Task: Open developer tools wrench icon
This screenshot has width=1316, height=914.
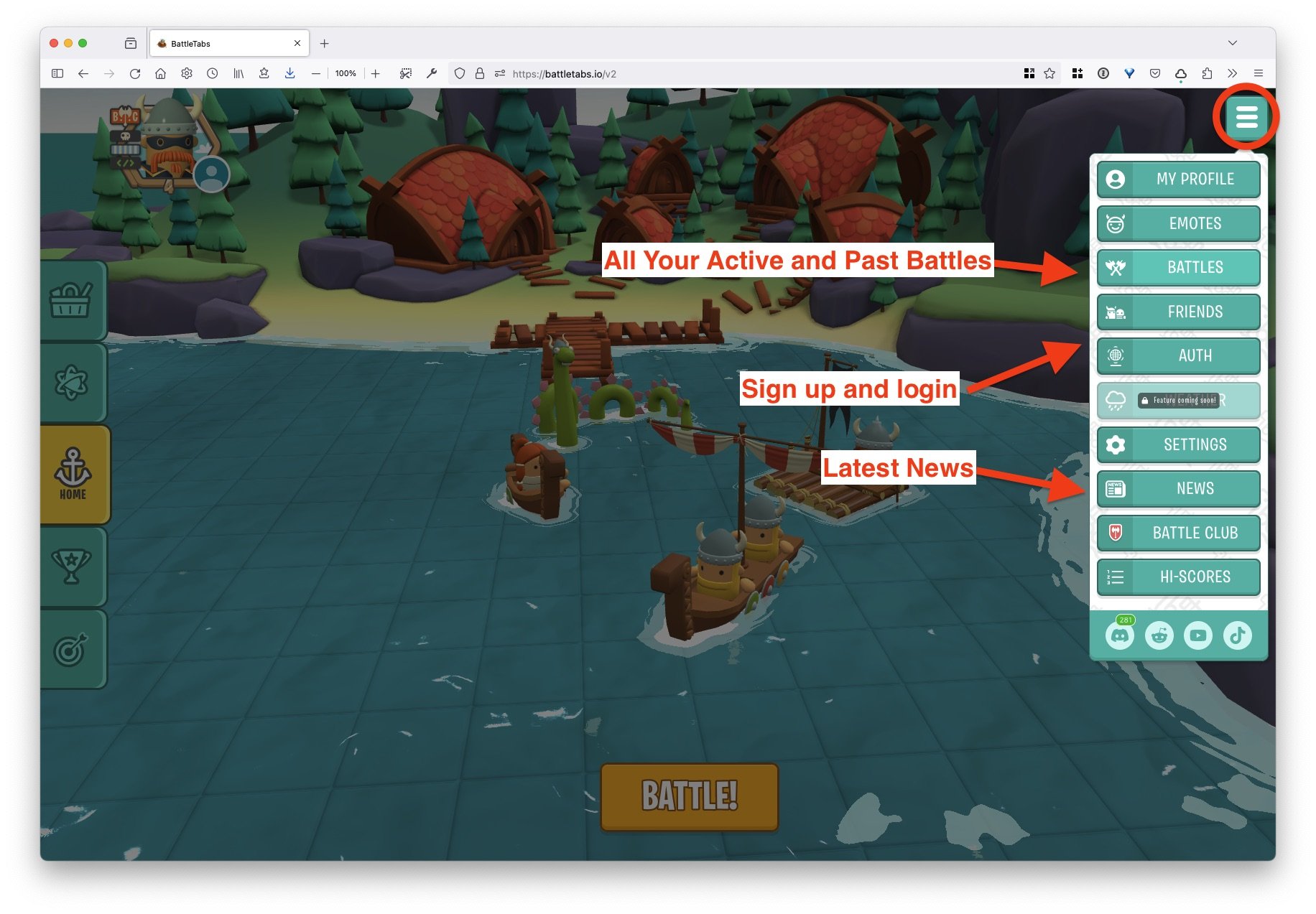Action: pos(432,73)
